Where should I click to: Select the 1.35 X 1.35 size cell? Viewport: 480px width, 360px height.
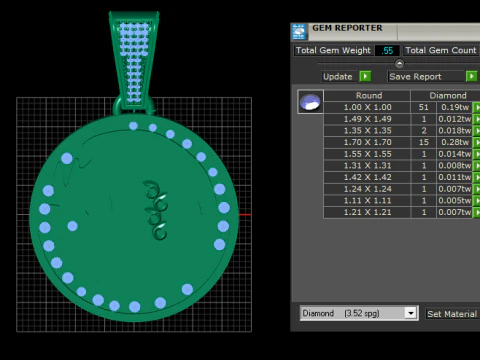(367, 131)
